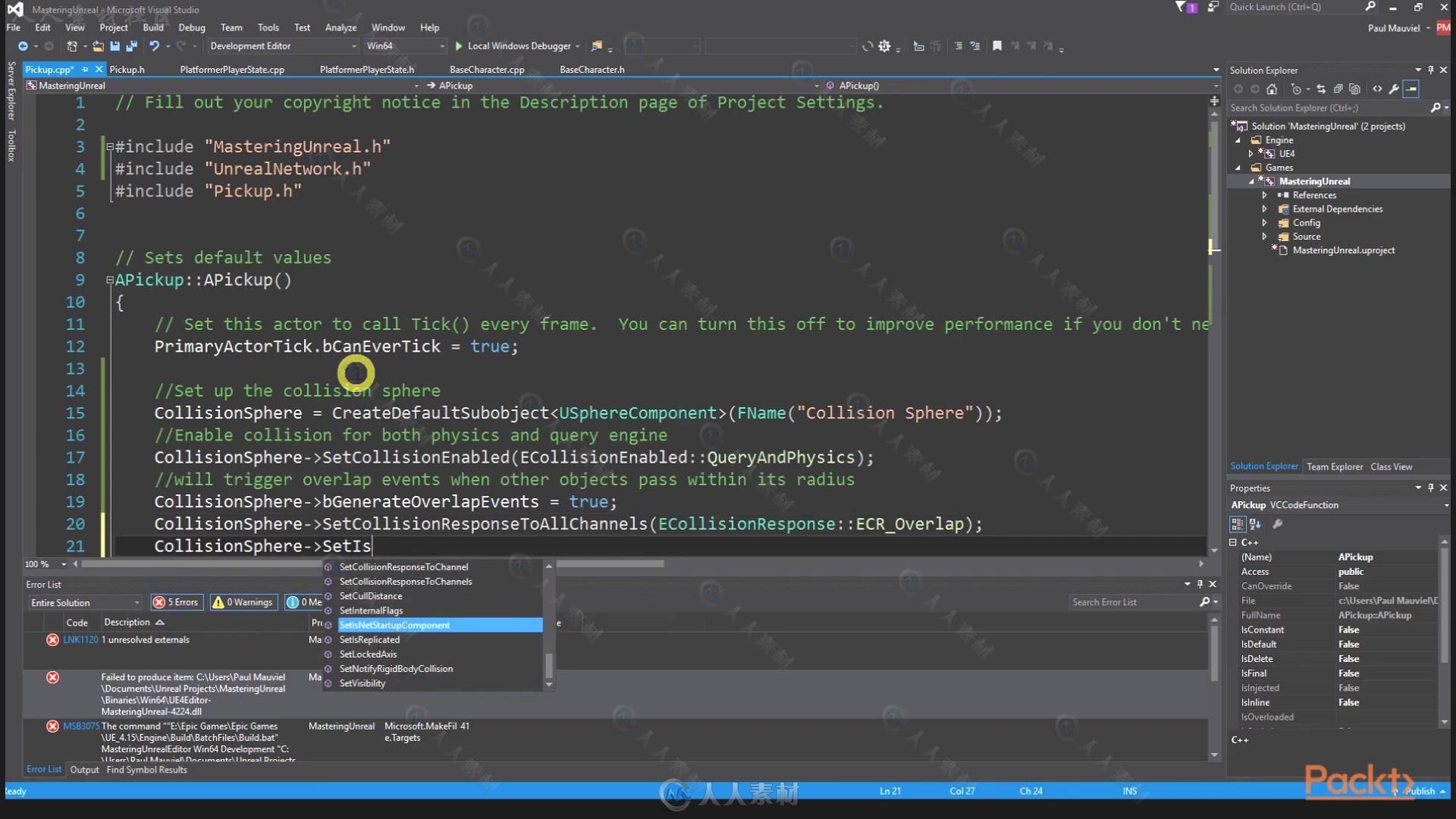Select SetVisibility in autocomplete list

click(x=362, y=683)
